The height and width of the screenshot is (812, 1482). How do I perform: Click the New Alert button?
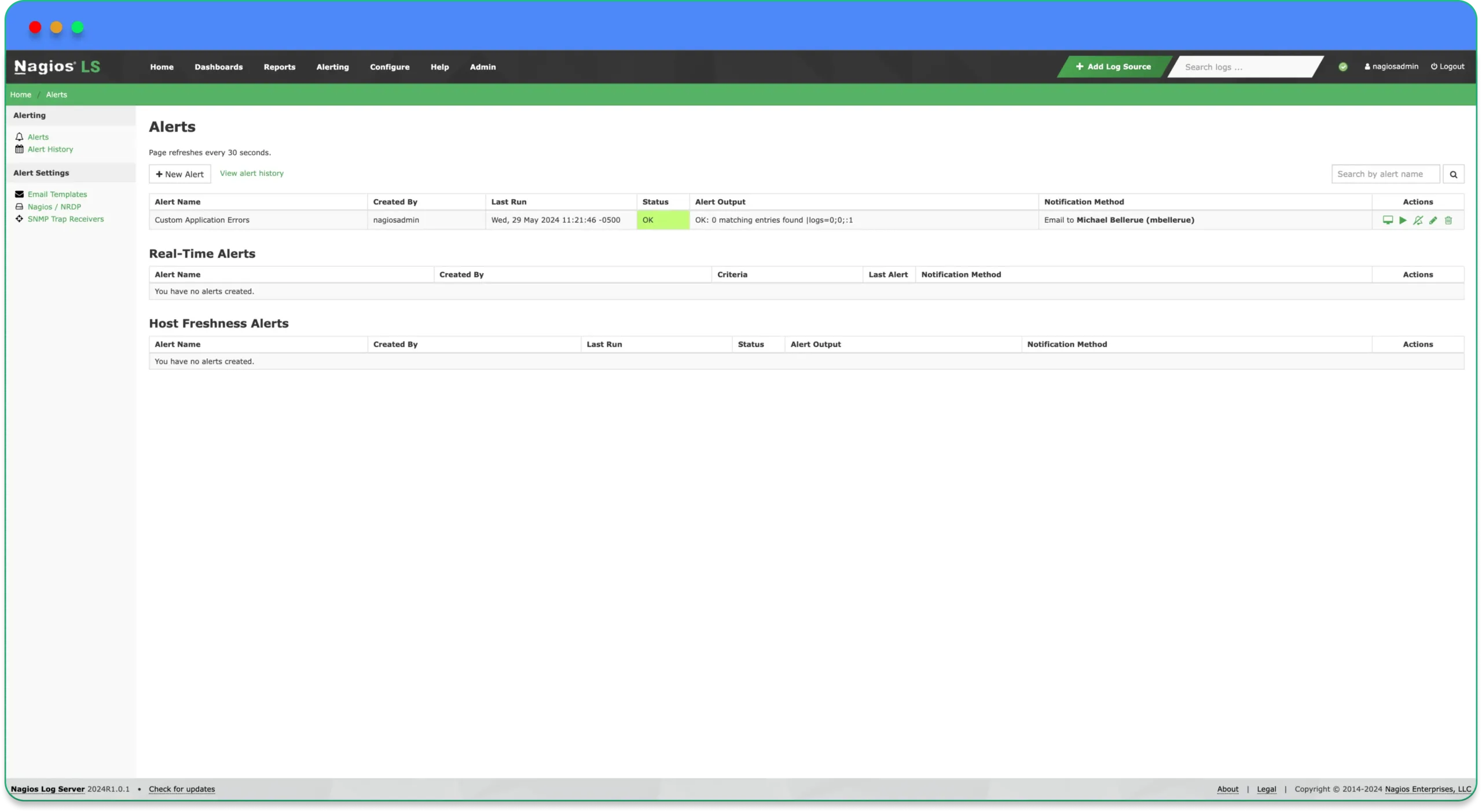click(180, 174)
